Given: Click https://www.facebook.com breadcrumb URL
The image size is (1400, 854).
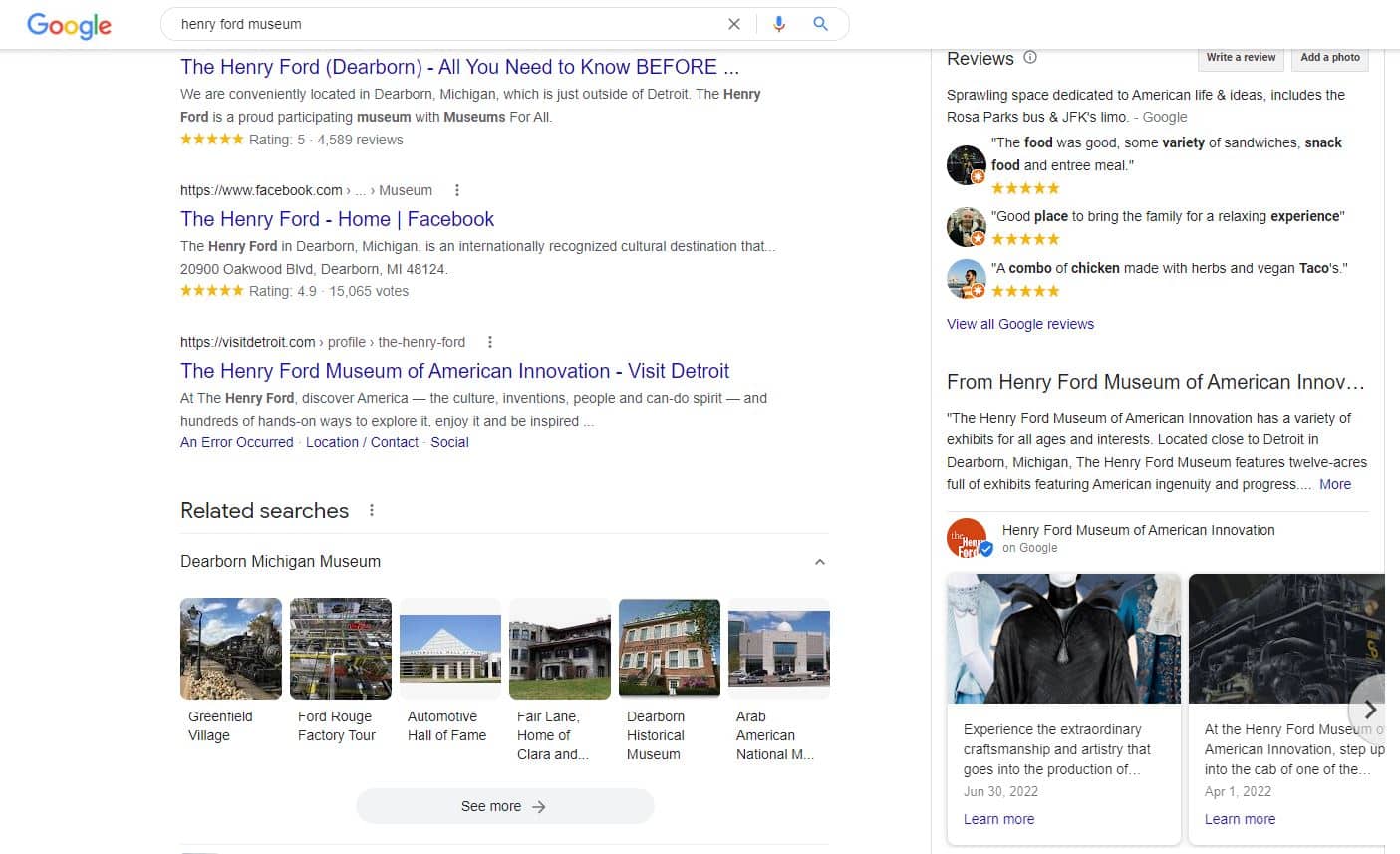Looking at the screenshot, I should click(x=261, y=190).
